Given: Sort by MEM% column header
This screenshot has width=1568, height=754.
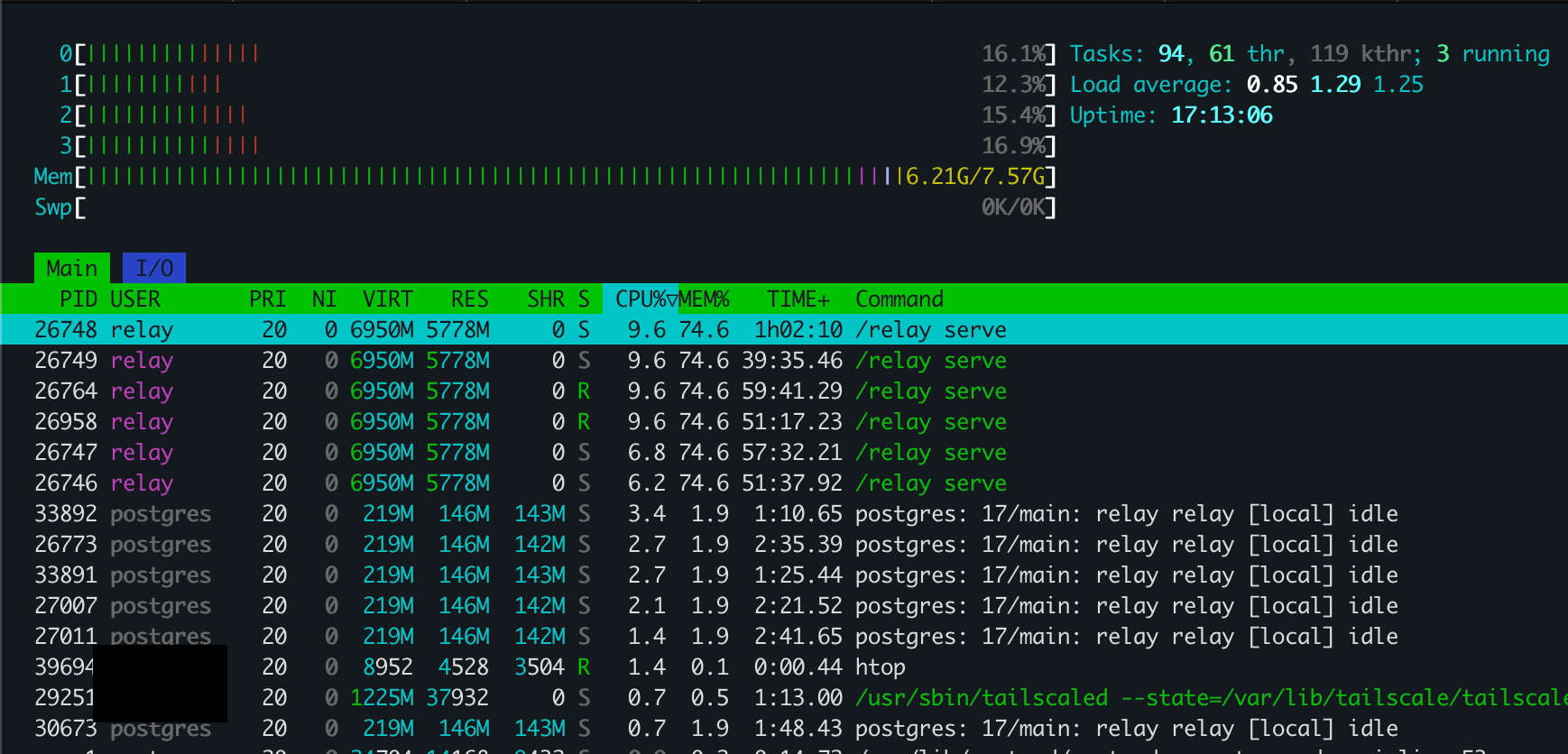Looking at the screenshot, I should 705,299.
